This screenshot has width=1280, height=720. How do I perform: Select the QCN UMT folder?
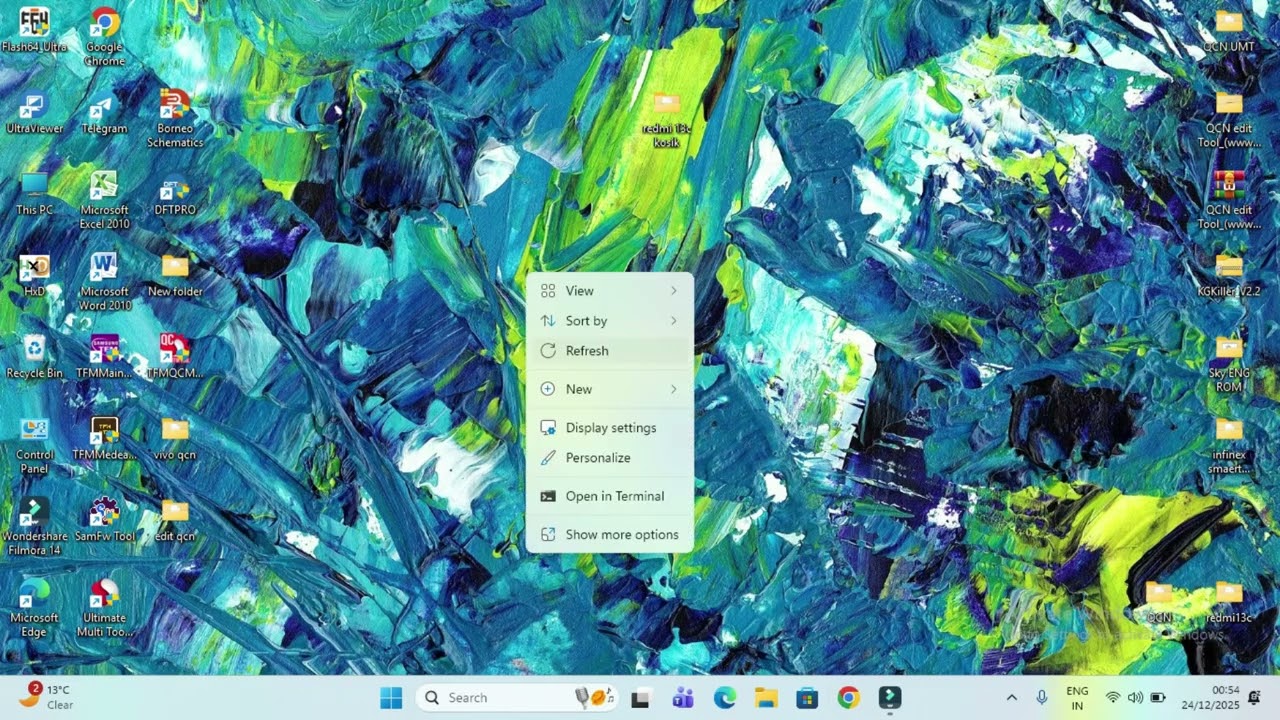click(x=1229, y=31)
